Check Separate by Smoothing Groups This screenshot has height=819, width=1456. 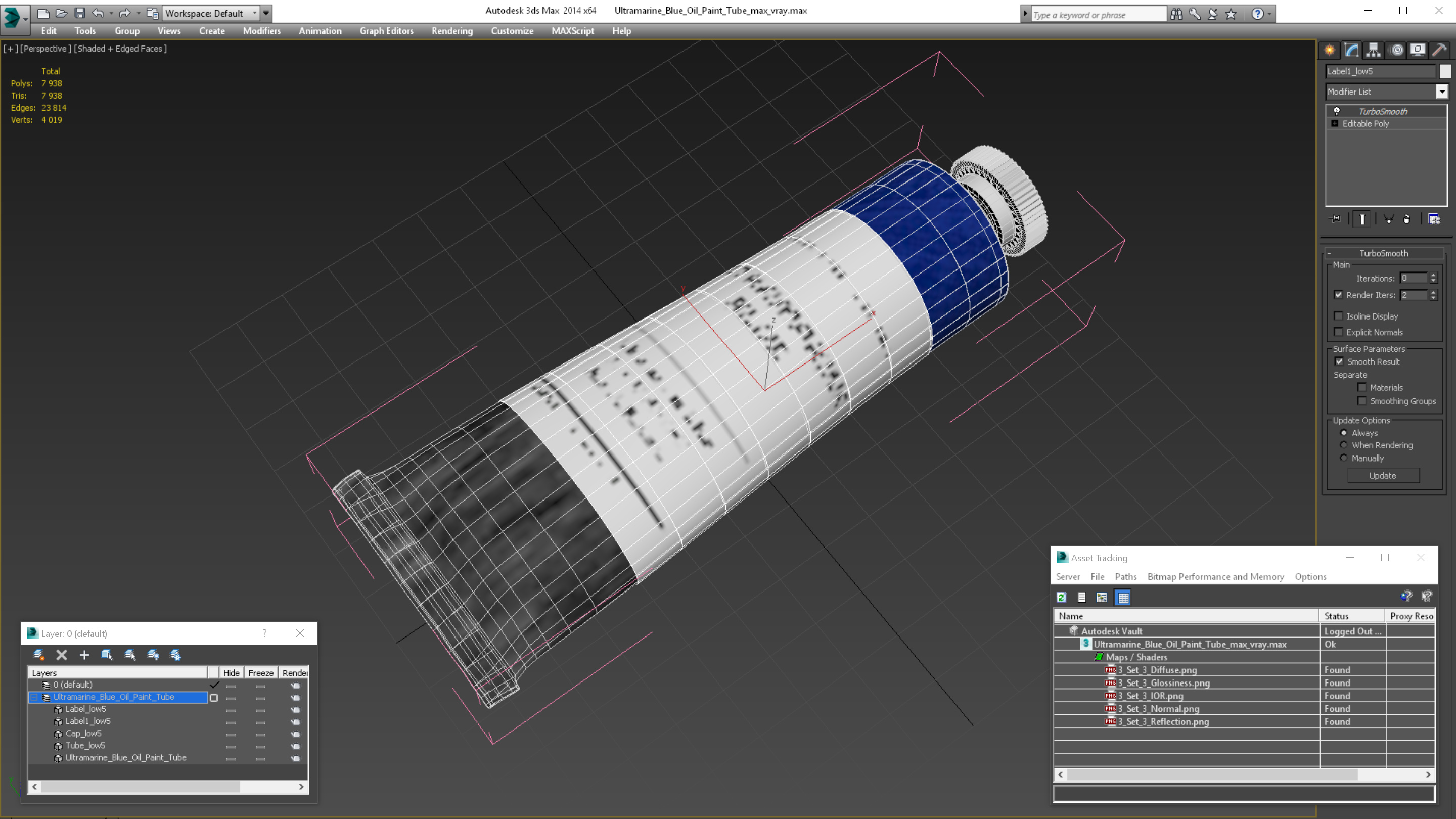(x=1361, y=401)
